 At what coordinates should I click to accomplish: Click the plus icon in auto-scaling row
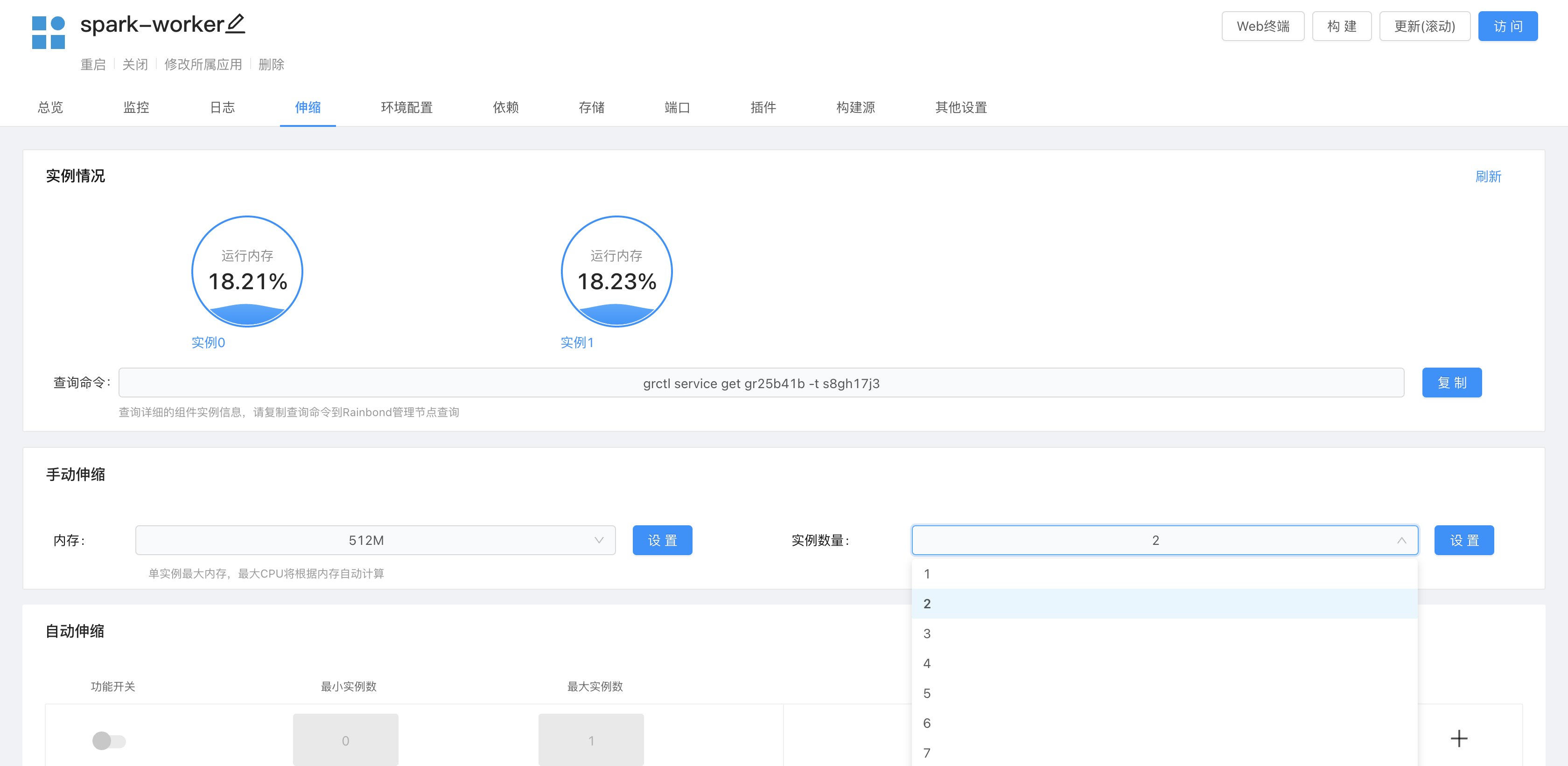[1458, 738]
